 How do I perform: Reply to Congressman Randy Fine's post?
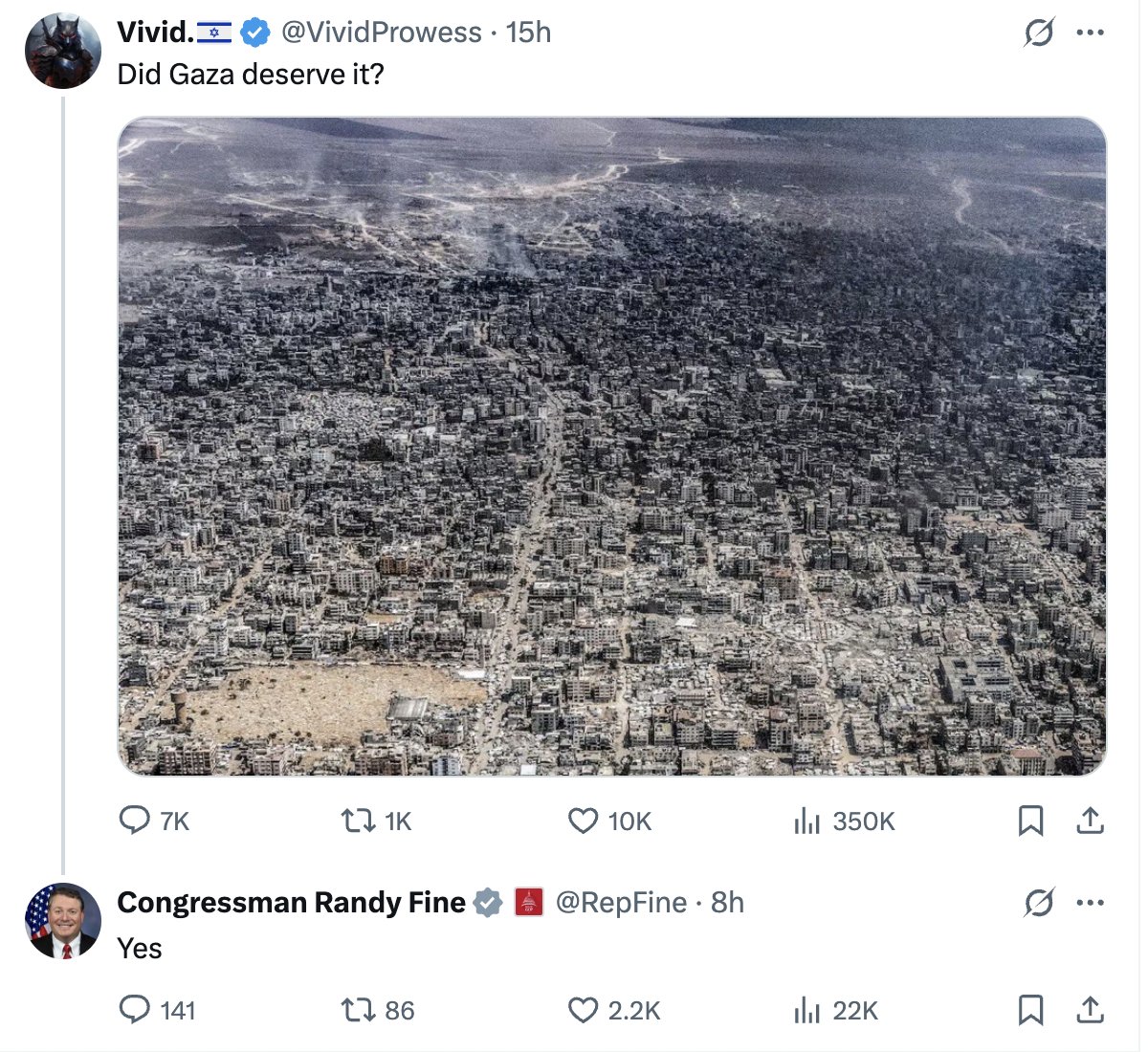point(134,1010)
